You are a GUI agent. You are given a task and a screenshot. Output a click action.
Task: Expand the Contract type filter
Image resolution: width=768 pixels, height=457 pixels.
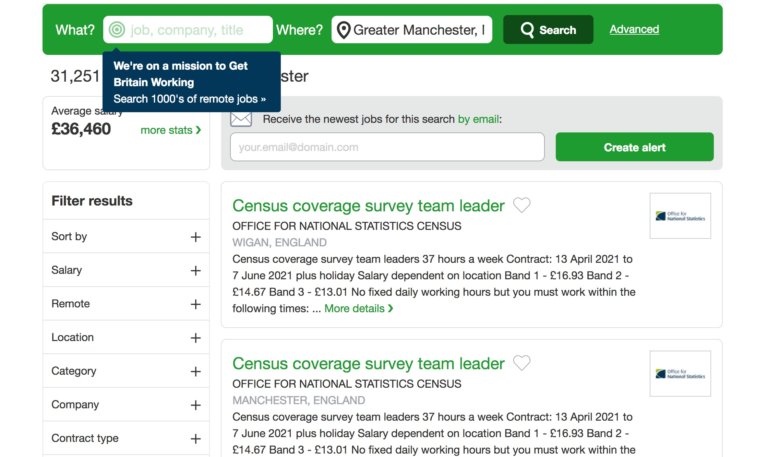tap(126, 438)
